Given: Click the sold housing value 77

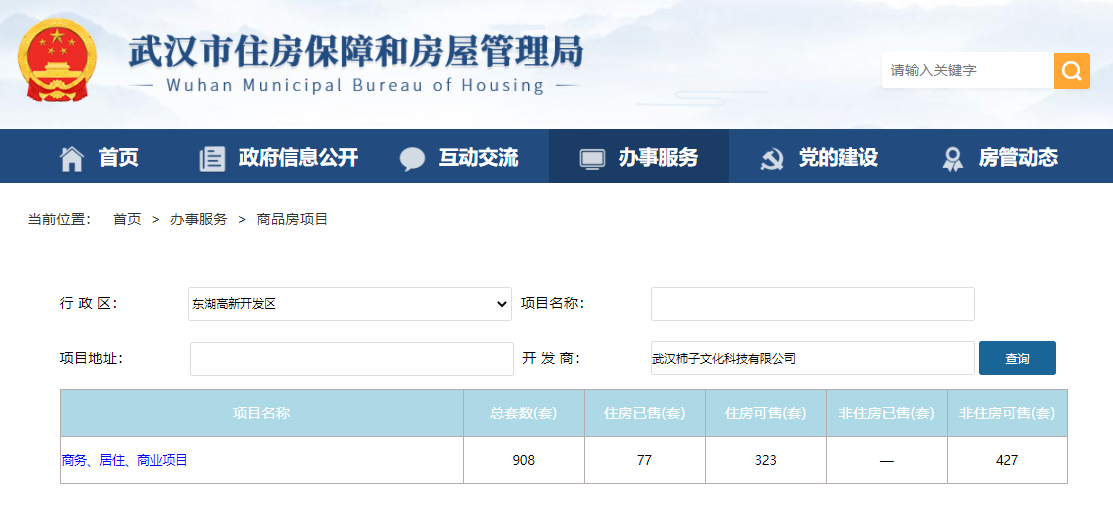Looking at the screenshot, I should point(645,461).
